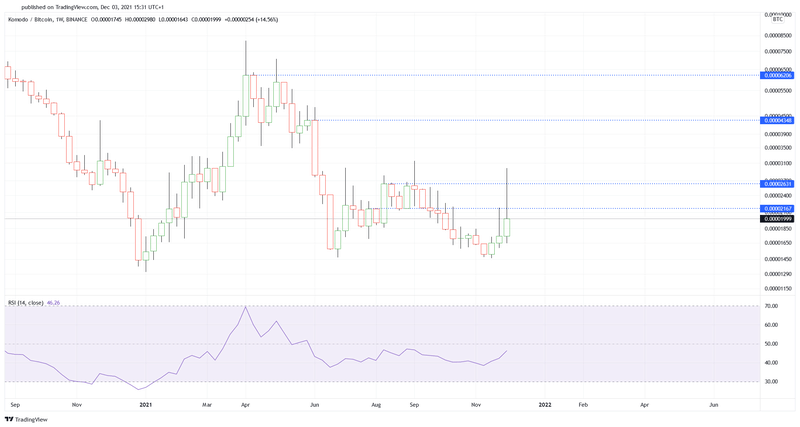Select the 0.00006206 blue price label
The height and width of the screenshot is (427, 800).
pyautogui.click(x=777, y=75)
